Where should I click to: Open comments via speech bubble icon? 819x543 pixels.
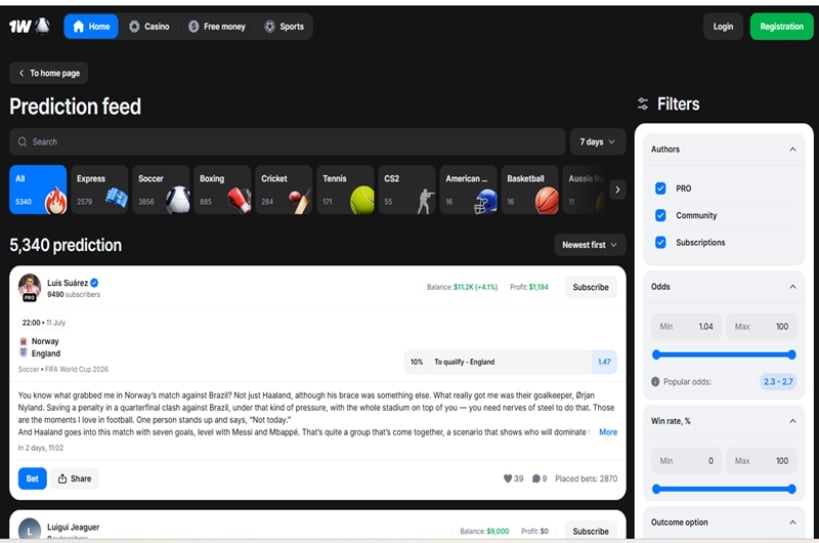pos(536,478)
